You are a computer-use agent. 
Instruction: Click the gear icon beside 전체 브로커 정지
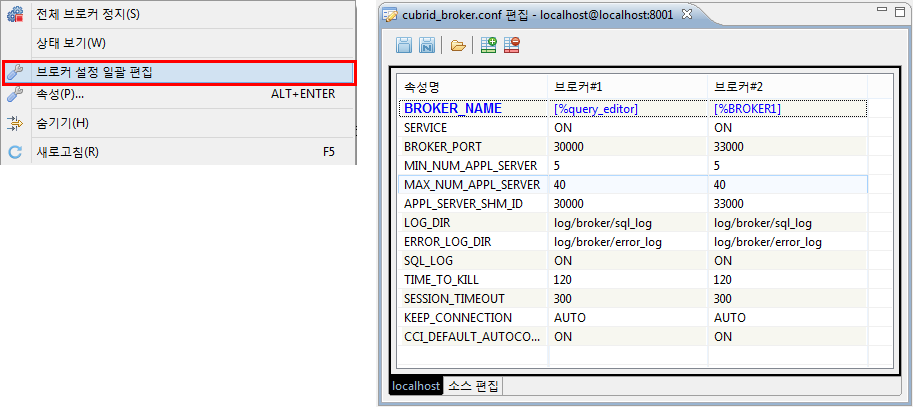(15, 14)
